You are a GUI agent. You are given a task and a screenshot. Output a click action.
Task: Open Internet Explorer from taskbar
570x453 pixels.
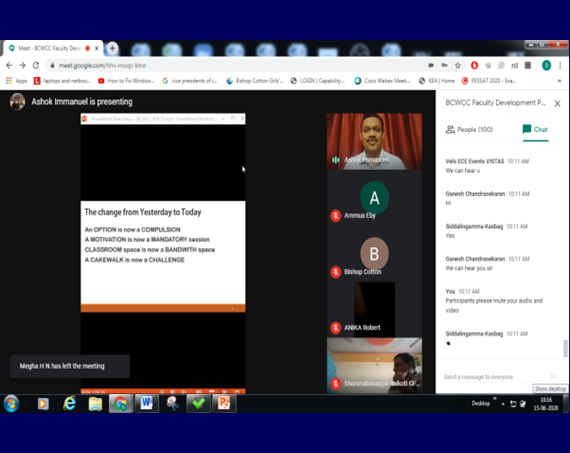[x=69, y=404]
